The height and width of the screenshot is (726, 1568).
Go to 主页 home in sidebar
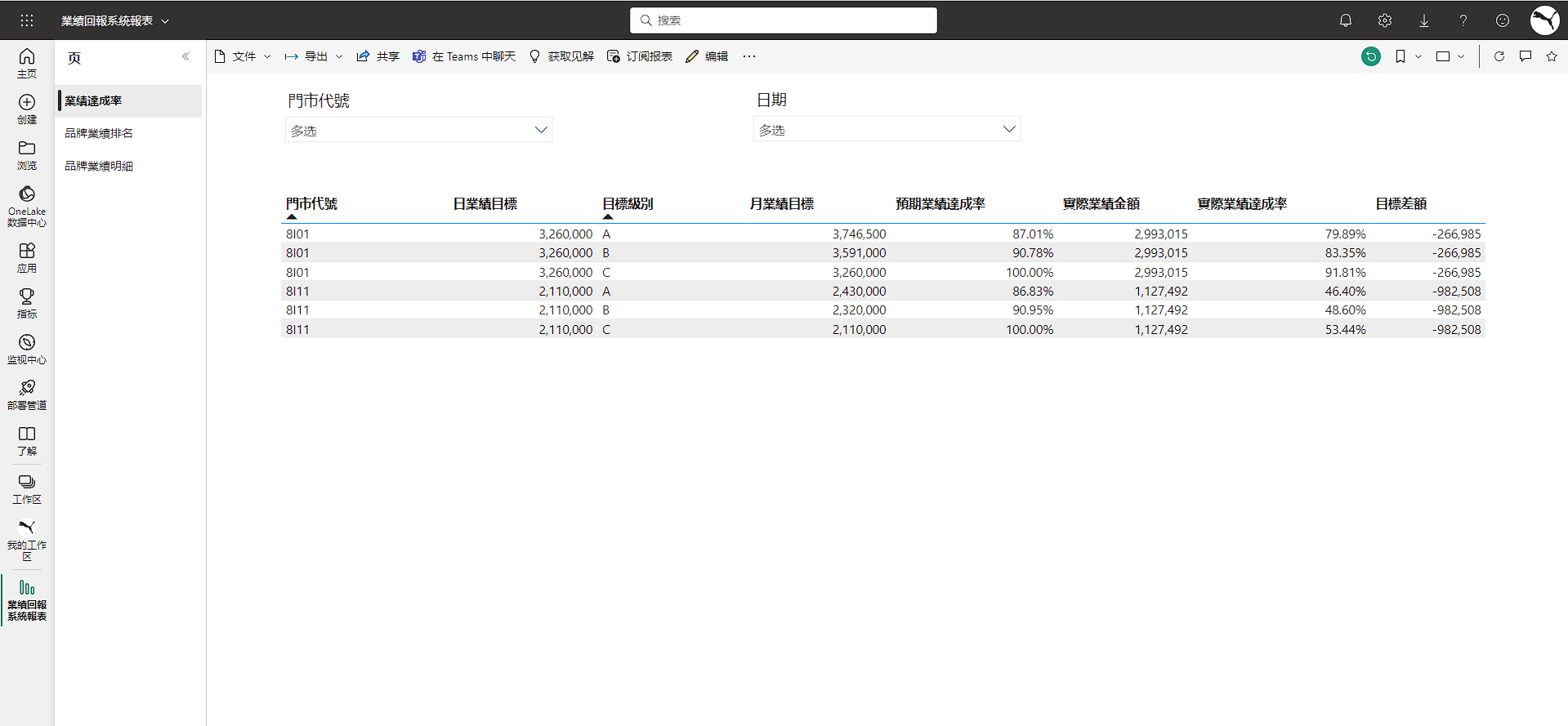pos(27,63)
